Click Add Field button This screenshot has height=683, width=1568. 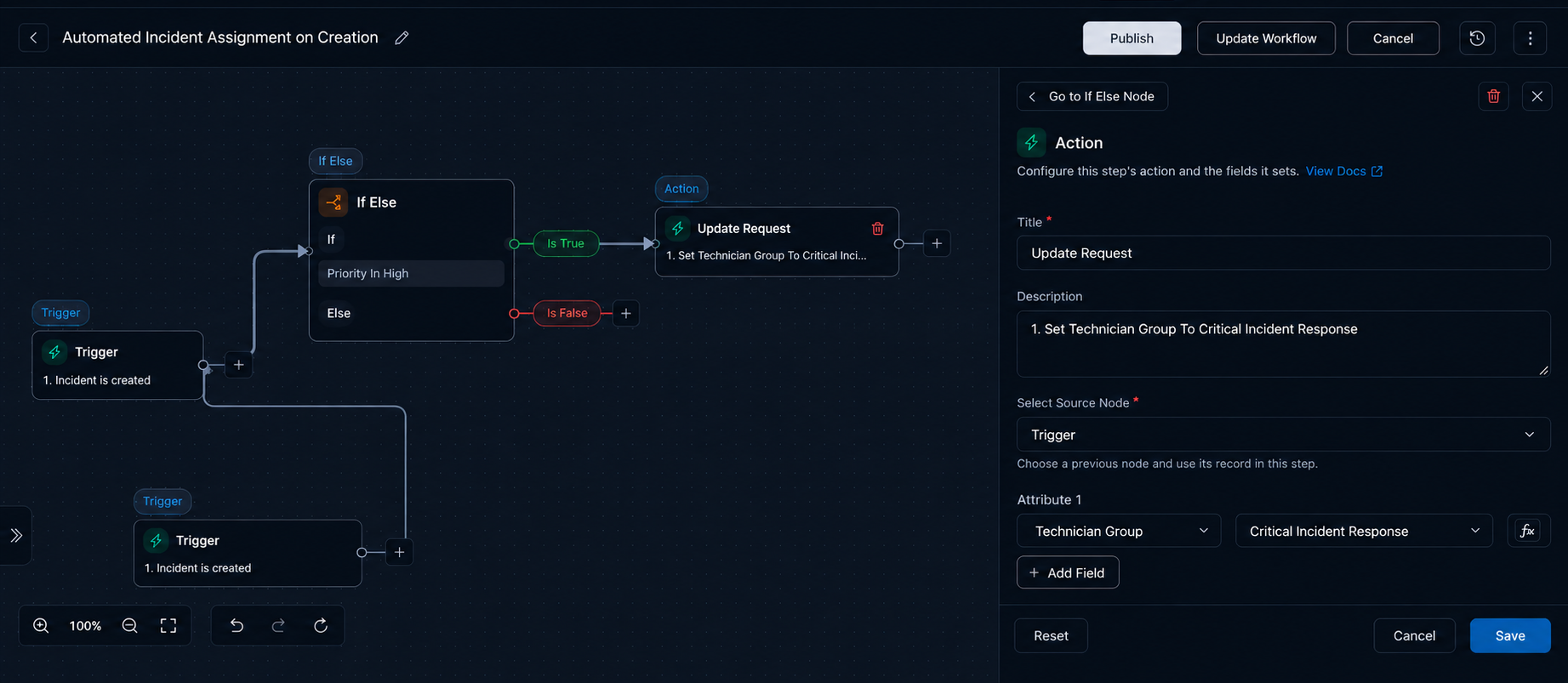click(1068, 572)
